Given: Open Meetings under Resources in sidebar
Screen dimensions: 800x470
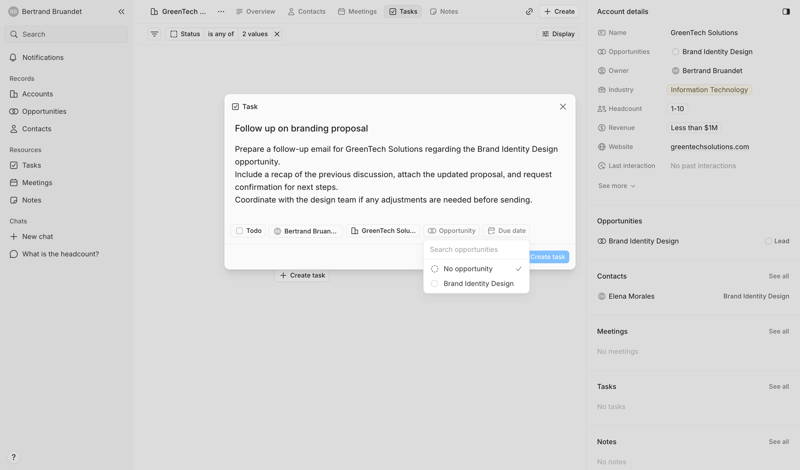Looking at the screenshot, I should tap(31, 183).
